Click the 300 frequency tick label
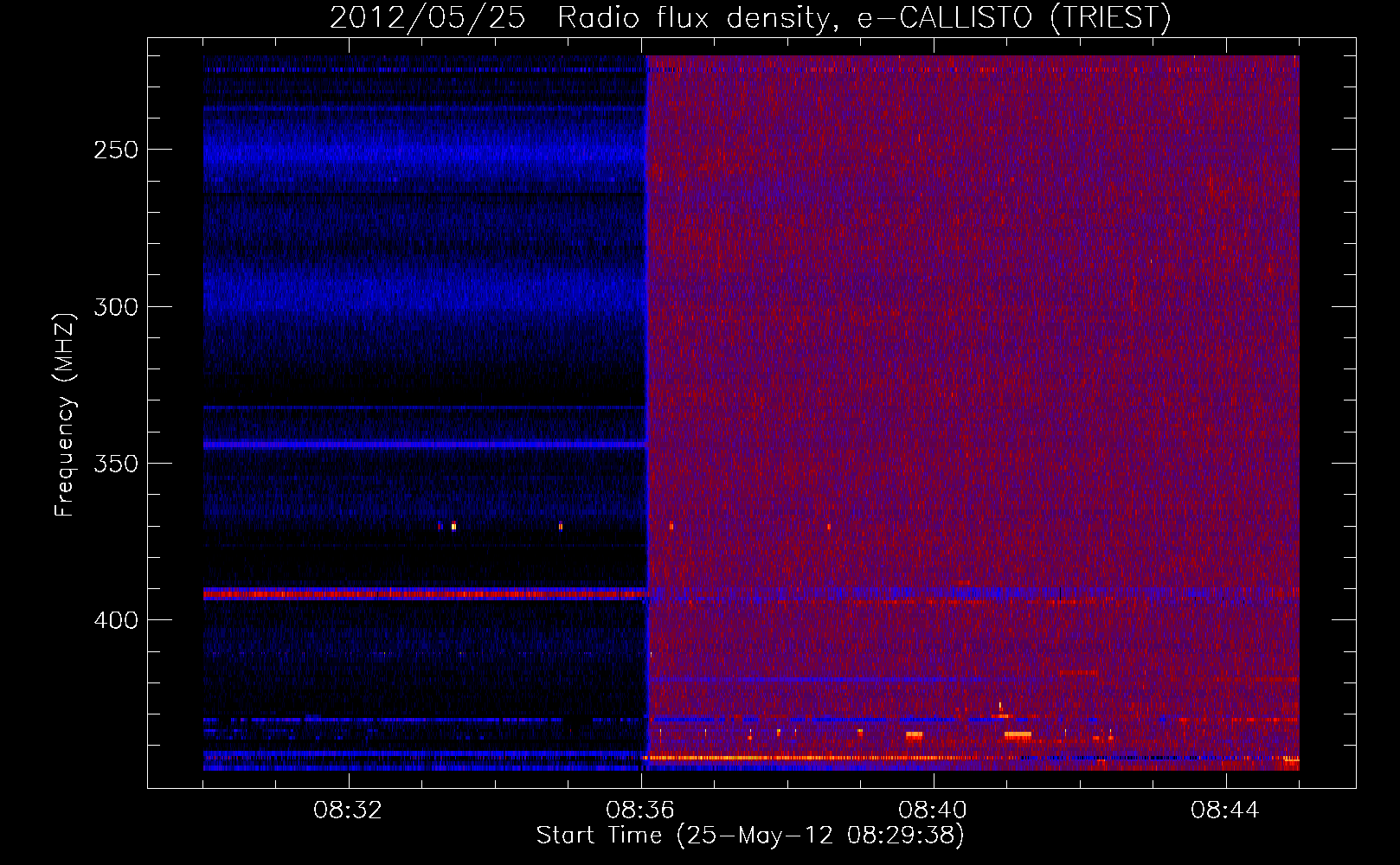Screen dimensions: 1400x865 [x=115, y=307]
